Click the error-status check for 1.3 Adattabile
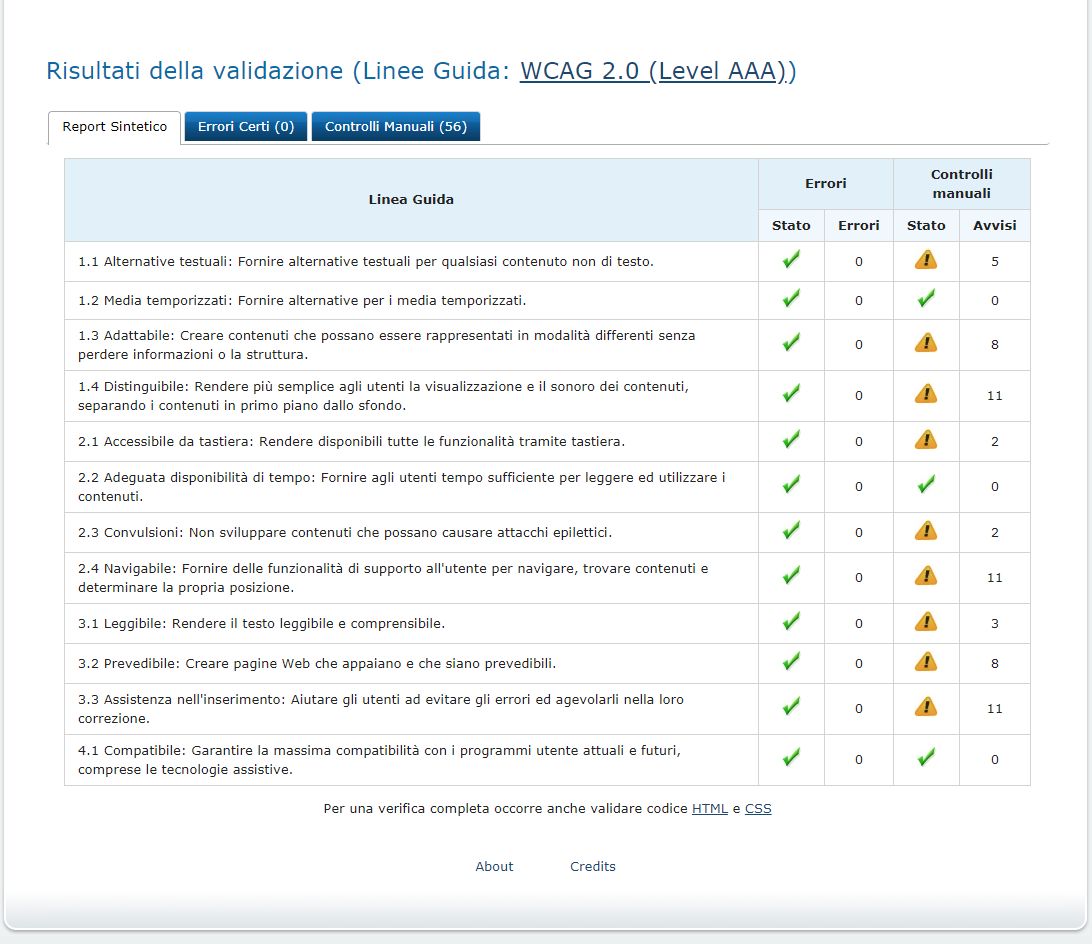This screenshot has height=944, width=1092. click(791, 343)
